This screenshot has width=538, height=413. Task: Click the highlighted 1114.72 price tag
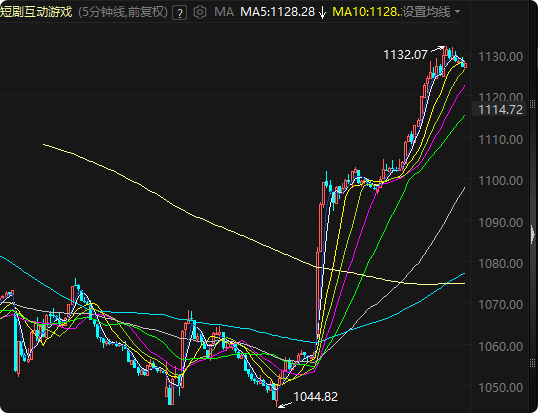click(x=500, y=110)
